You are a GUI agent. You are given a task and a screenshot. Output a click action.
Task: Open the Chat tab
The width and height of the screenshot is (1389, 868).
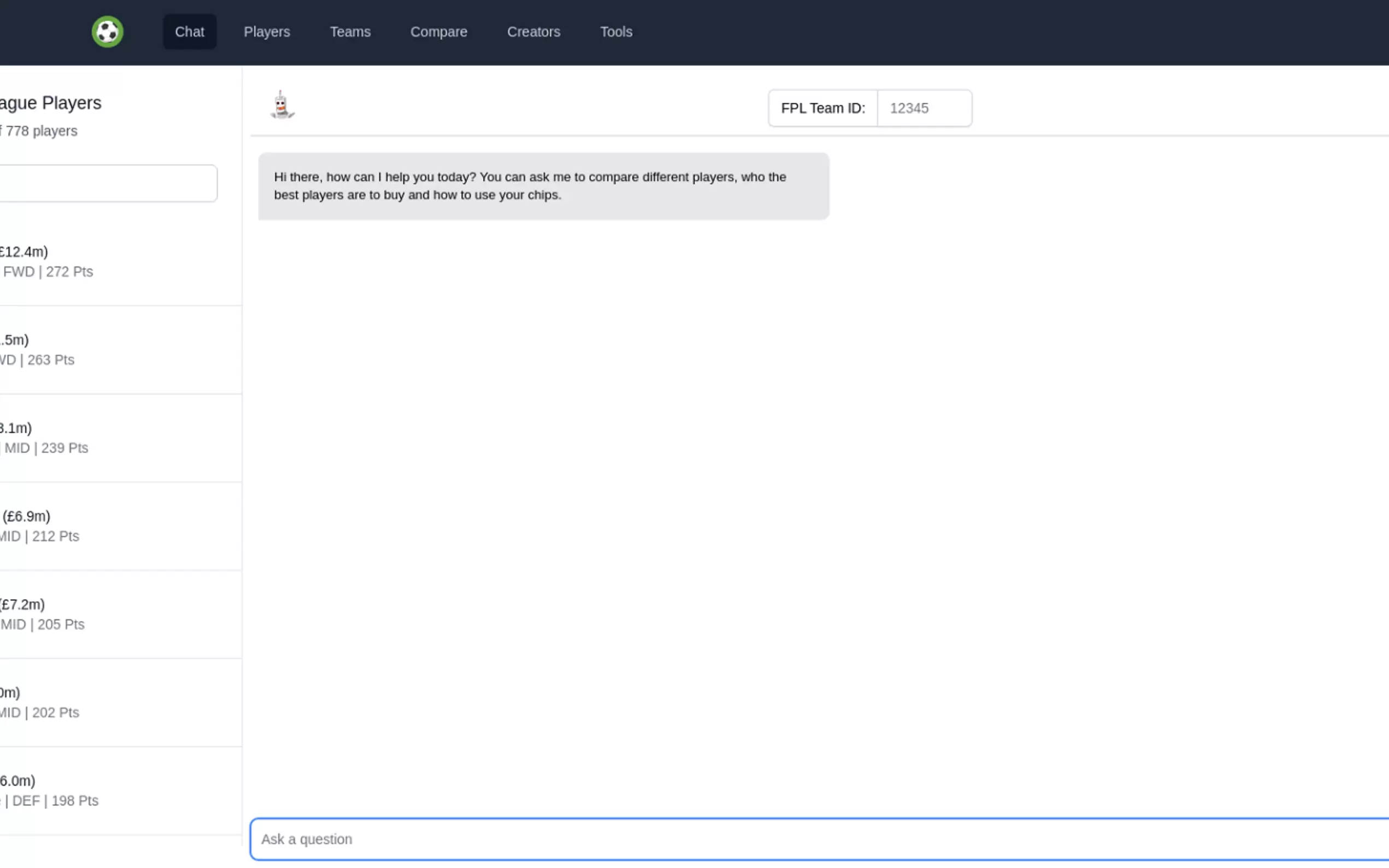pos(190,32)
